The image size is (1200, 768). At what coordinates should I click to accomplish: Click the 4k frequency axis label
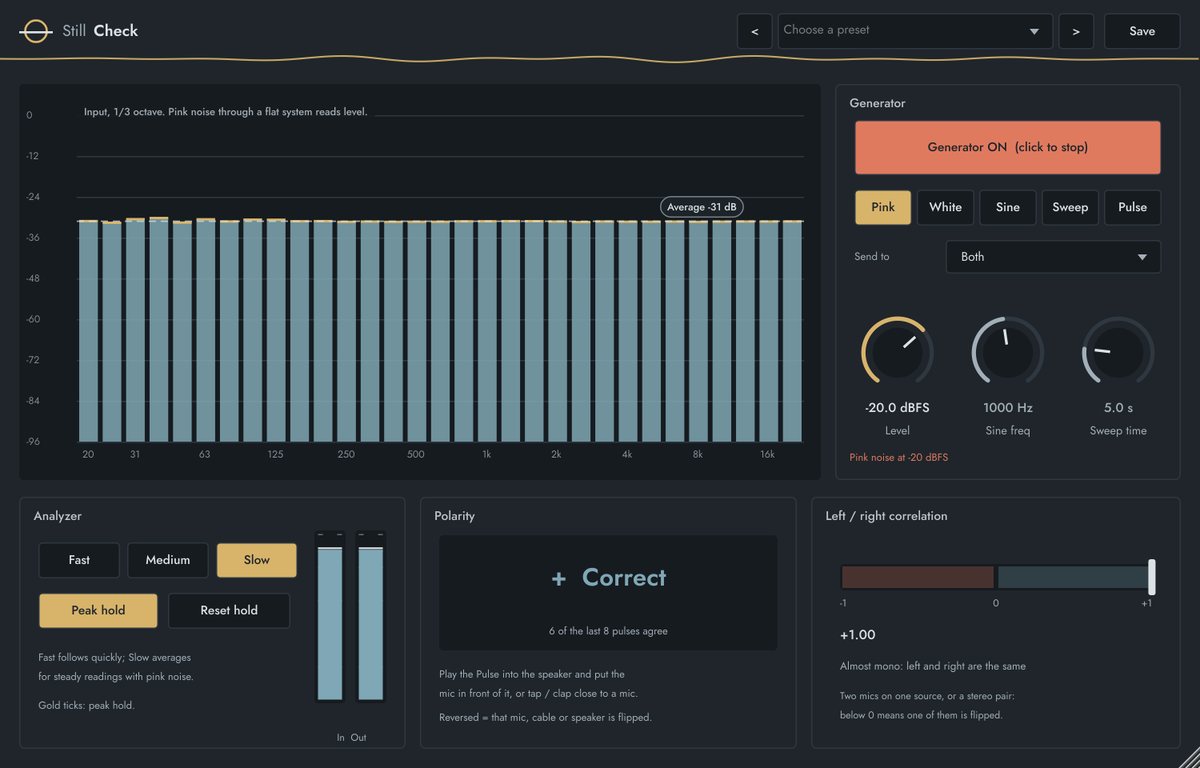click(x=627, y=454)
